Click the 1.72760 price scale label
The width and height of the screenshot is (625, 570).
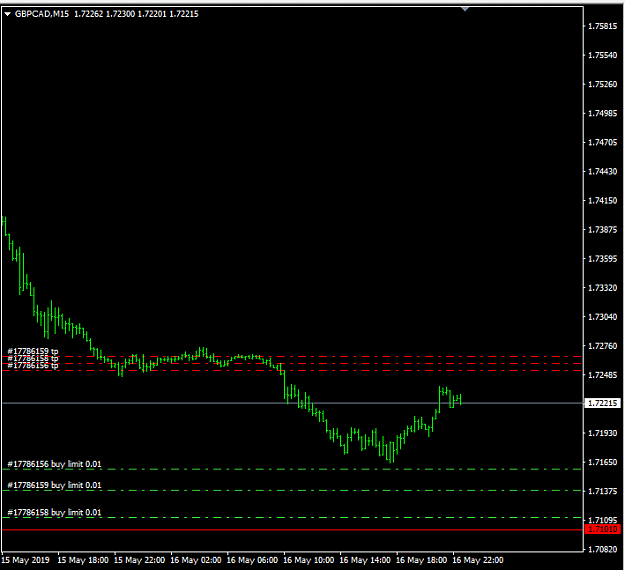603,346
